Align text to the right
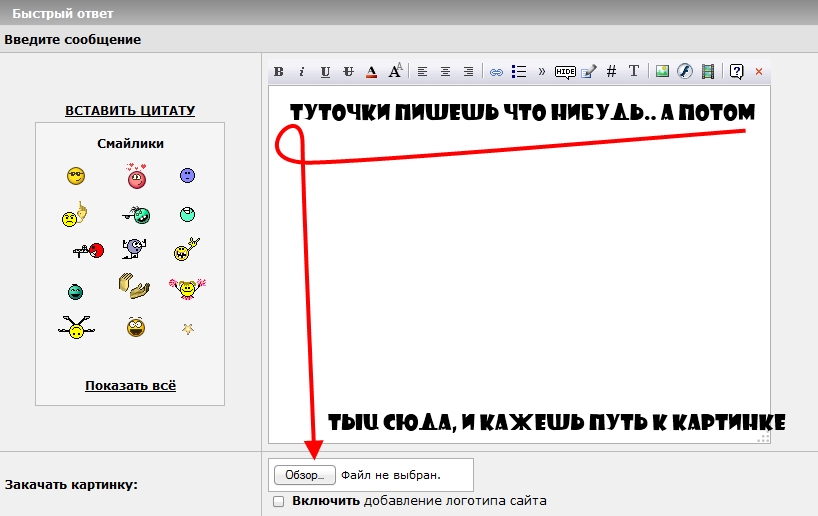 tap(468, 71)
